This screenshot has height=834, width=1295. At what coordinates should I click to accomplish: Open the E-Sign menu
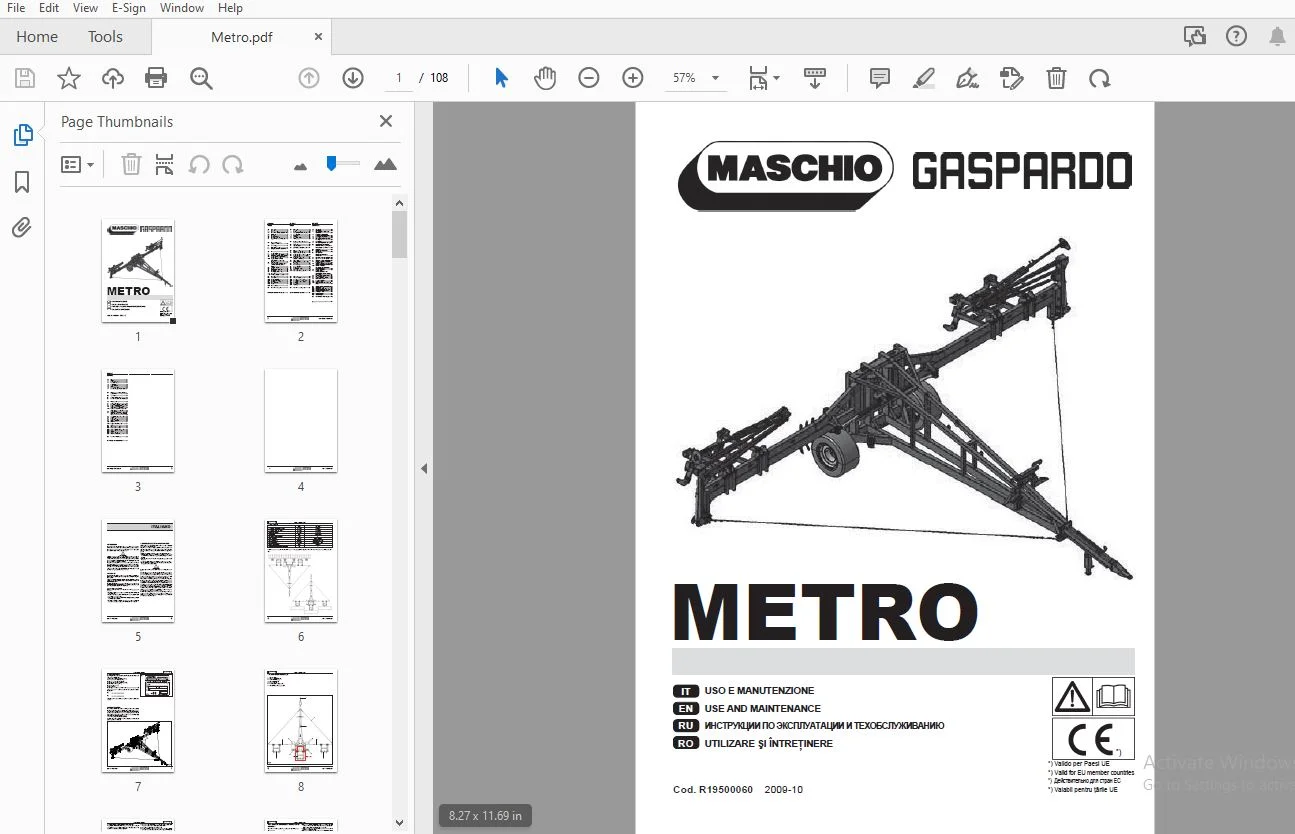128,8
